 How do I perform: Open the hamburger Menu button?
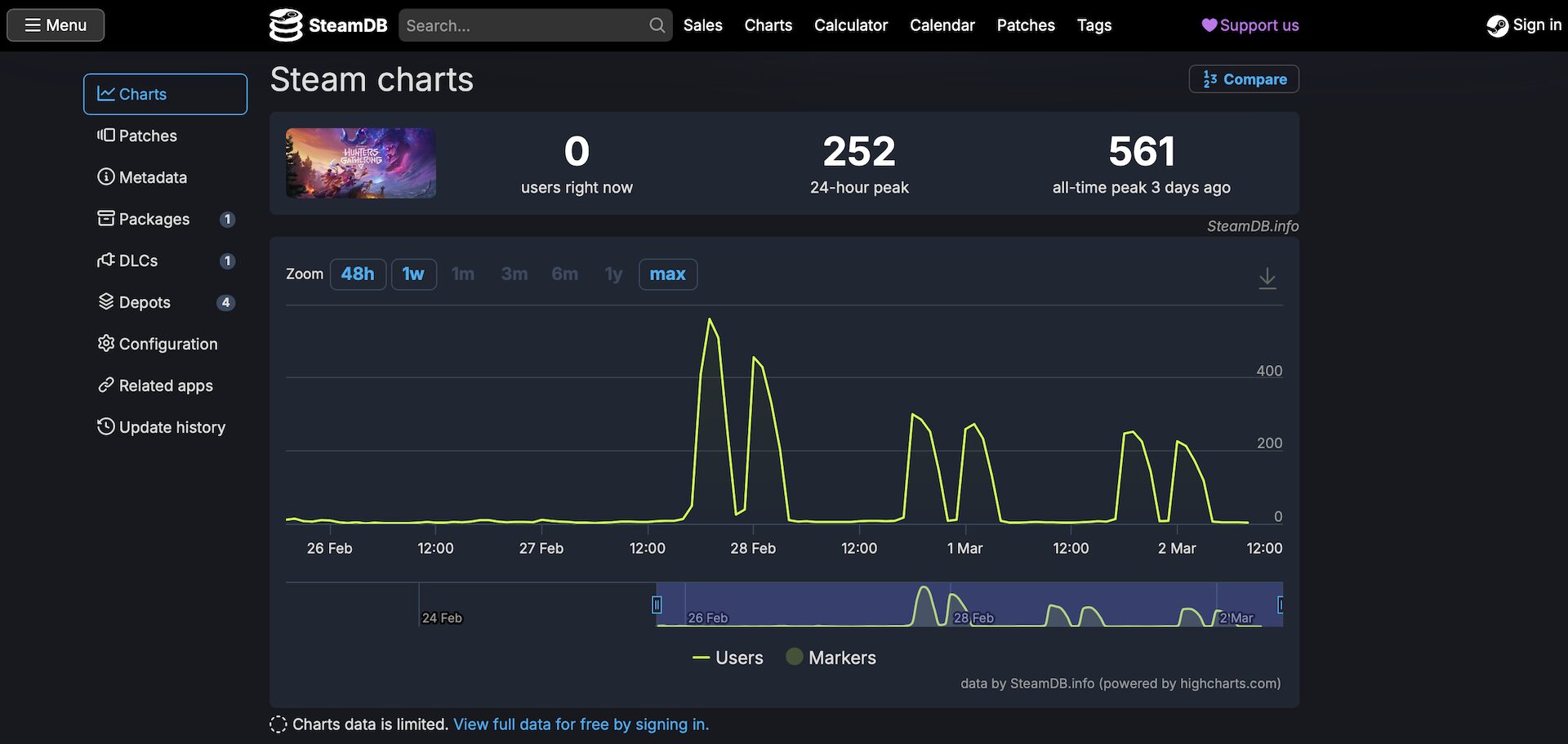click(56, 25)
